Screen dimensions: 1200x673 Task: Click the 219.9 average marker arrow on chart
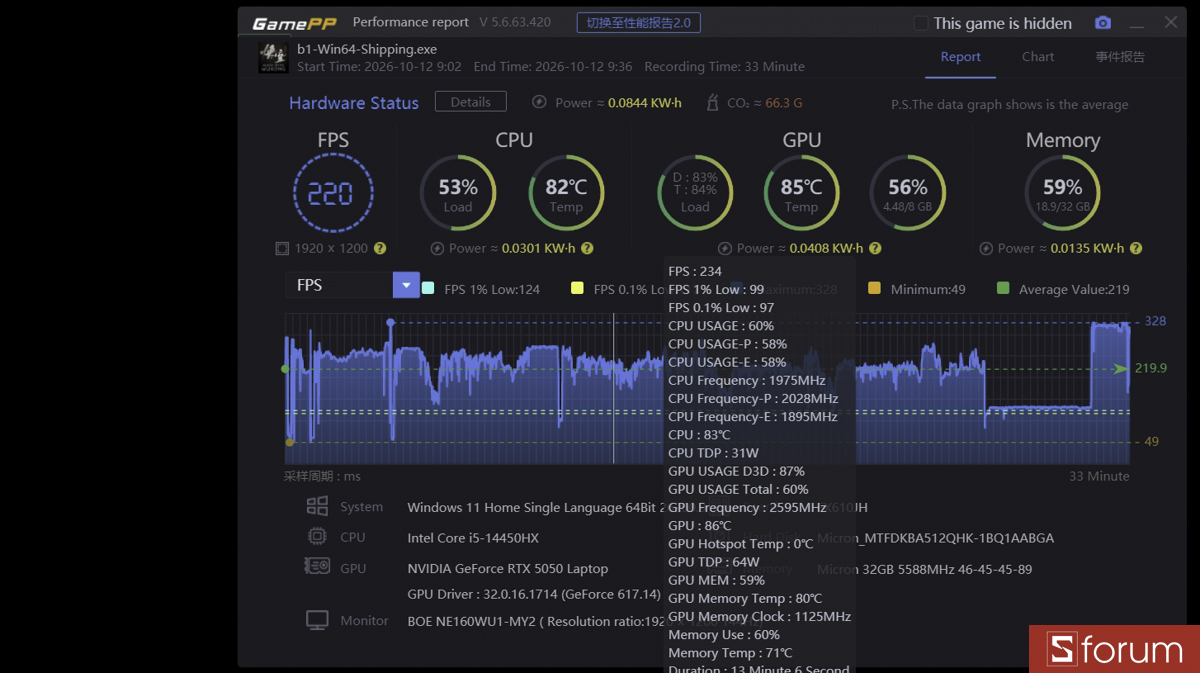pyautogui.click(x=1121, y=368)
